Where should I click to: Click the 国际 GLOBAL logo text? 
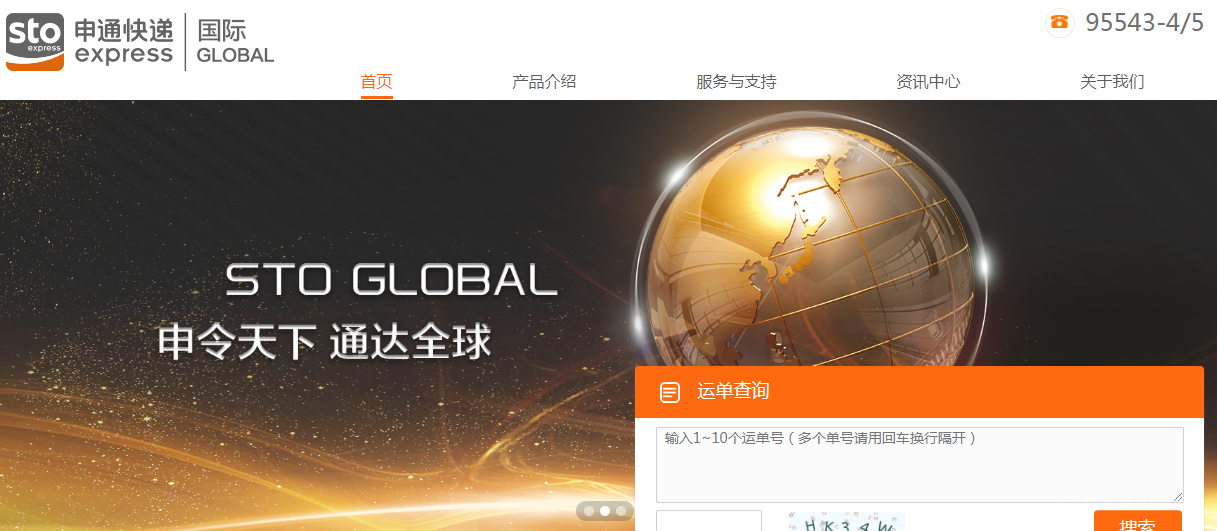coord(235,42)
